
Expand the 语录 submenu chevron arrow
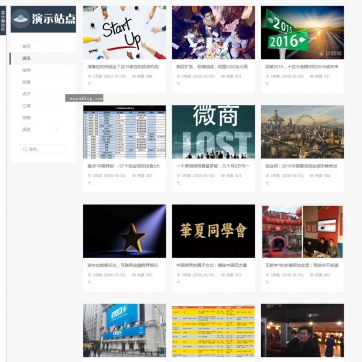(x=57, y=130)
